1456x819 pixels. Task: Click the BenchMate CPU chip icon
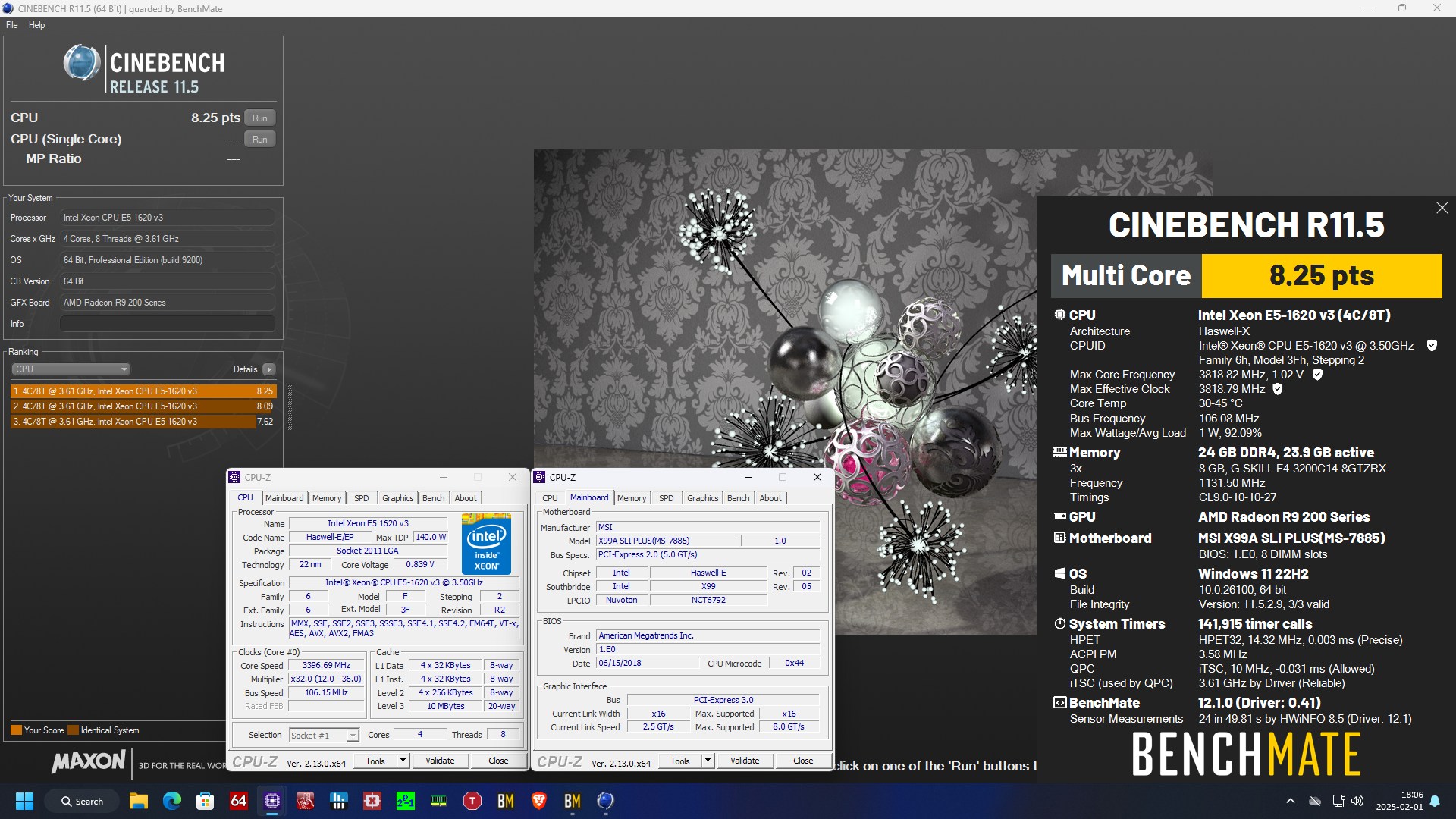(1060, 315)
